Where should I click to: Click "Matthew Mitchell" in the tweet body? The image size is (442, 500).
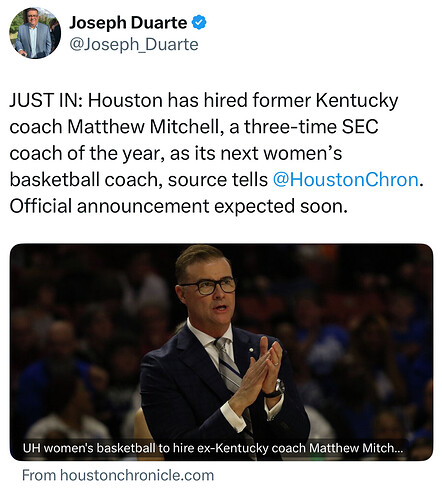pos(145,127)
